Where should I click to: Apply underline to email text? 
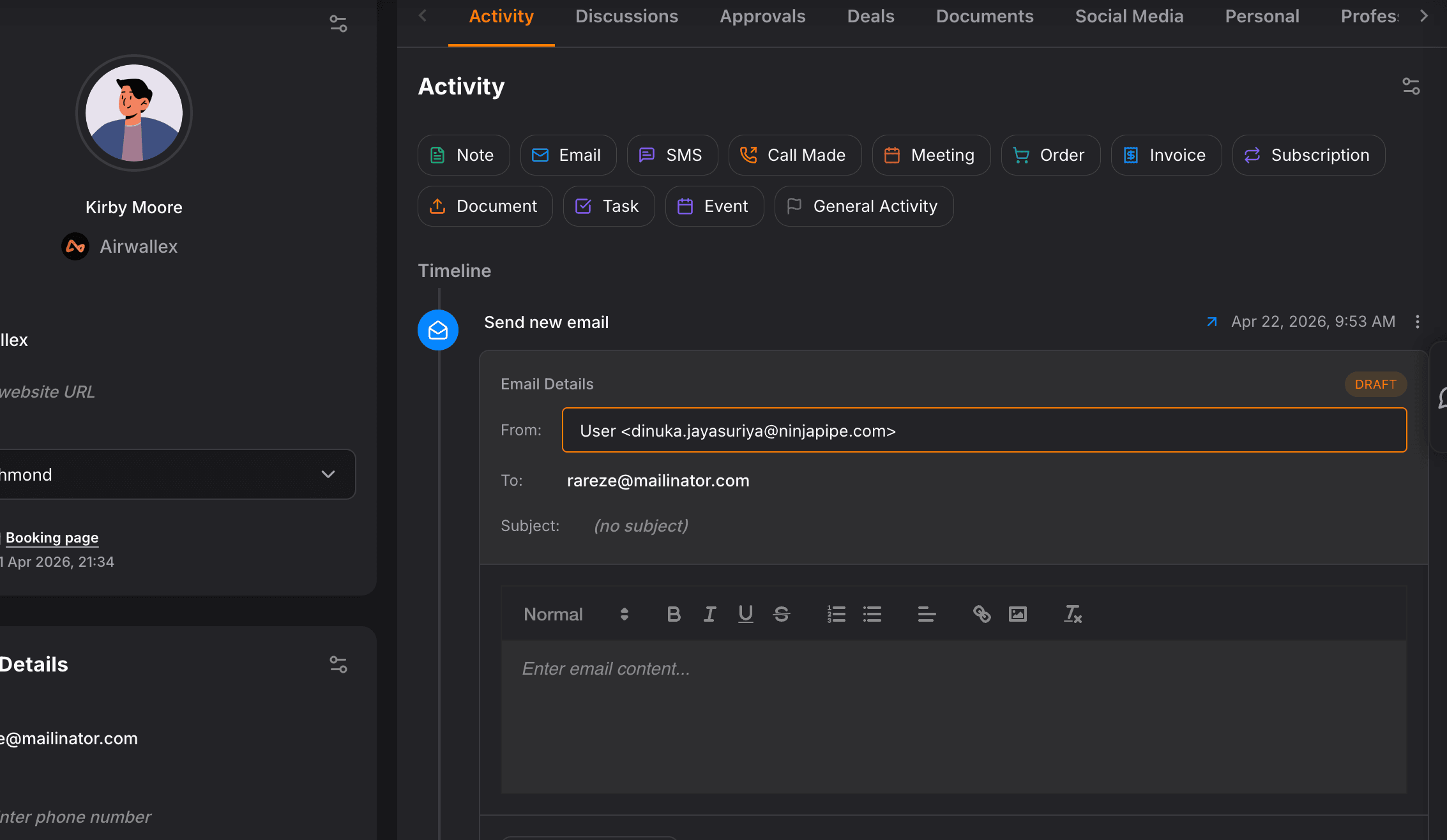(x=745, y=614)
